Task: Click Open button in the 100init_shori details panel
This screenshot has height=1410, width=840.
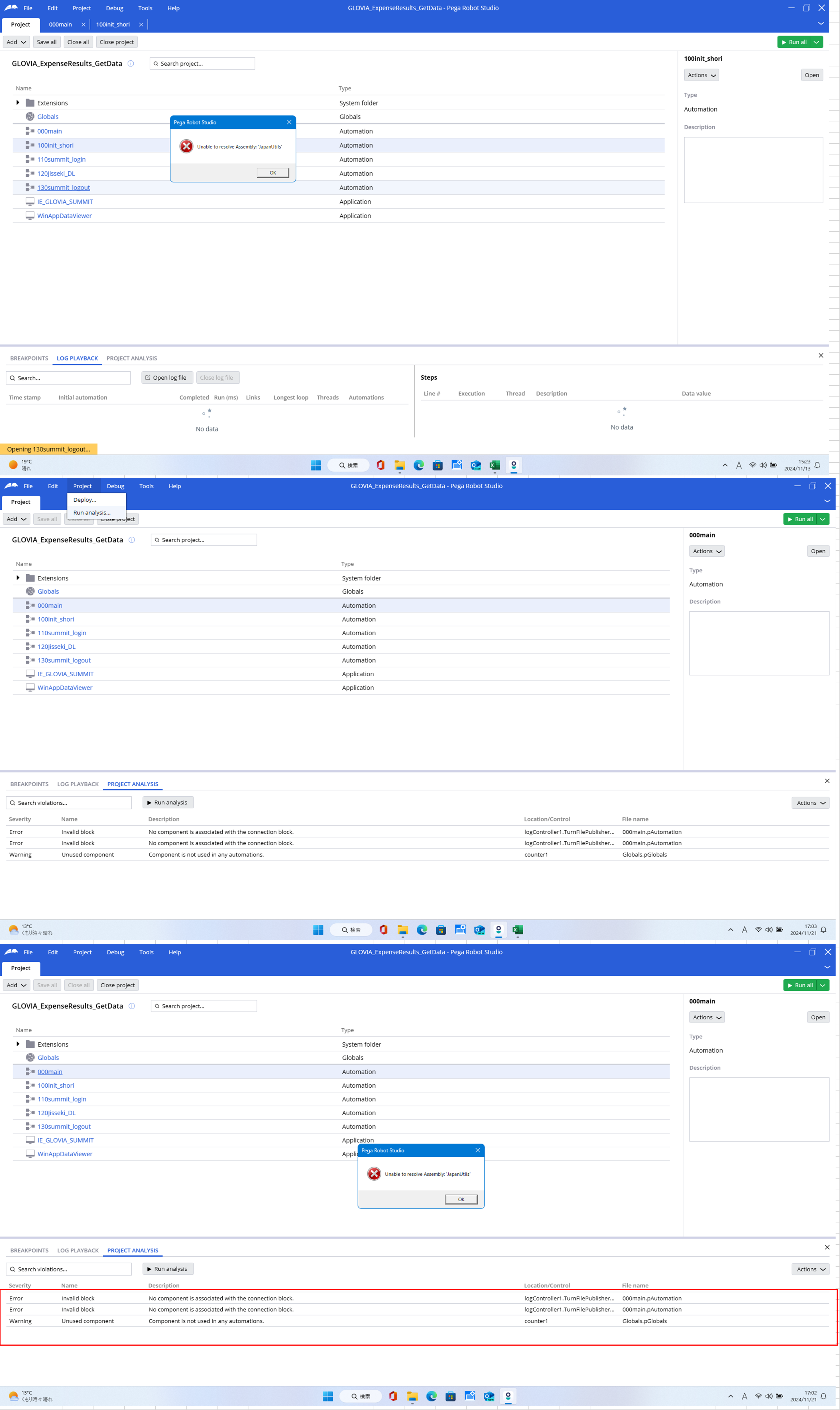Action: [812, 75]
